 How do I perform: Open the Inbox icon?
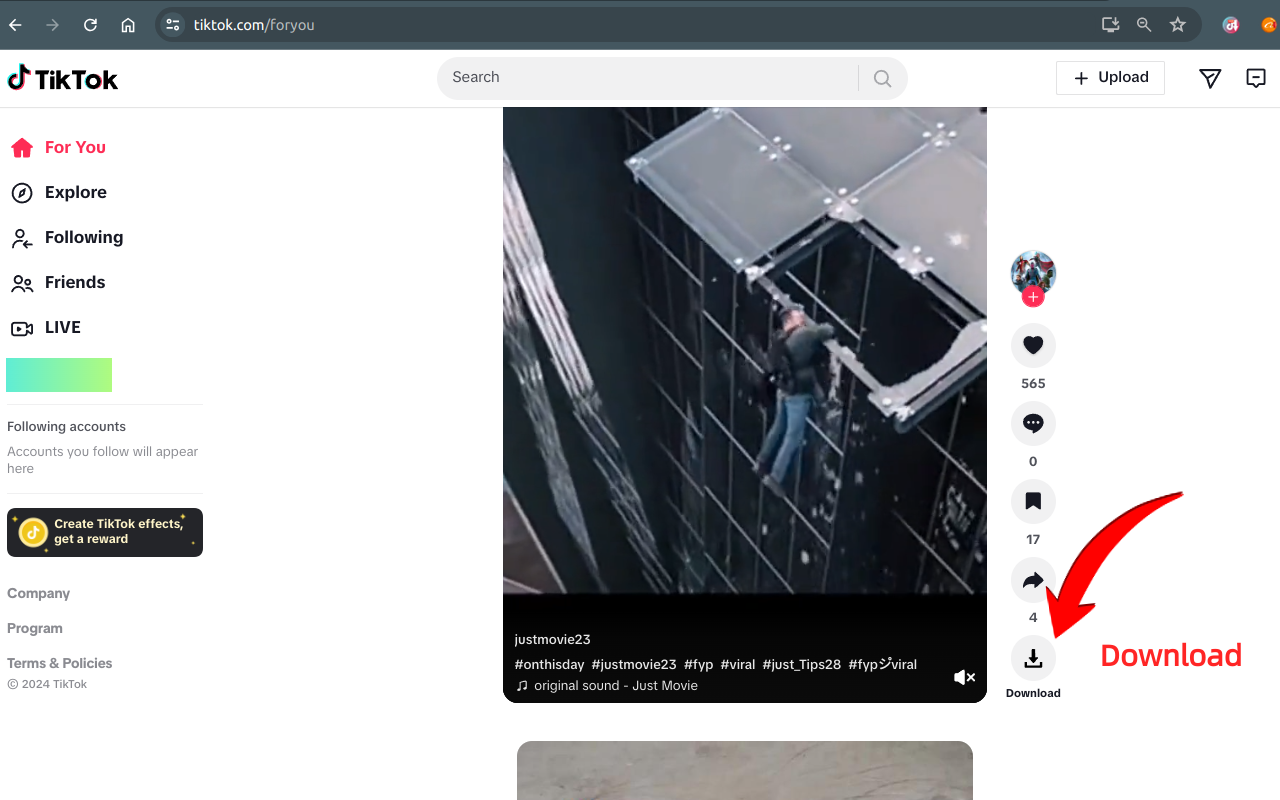point(1256,78)
